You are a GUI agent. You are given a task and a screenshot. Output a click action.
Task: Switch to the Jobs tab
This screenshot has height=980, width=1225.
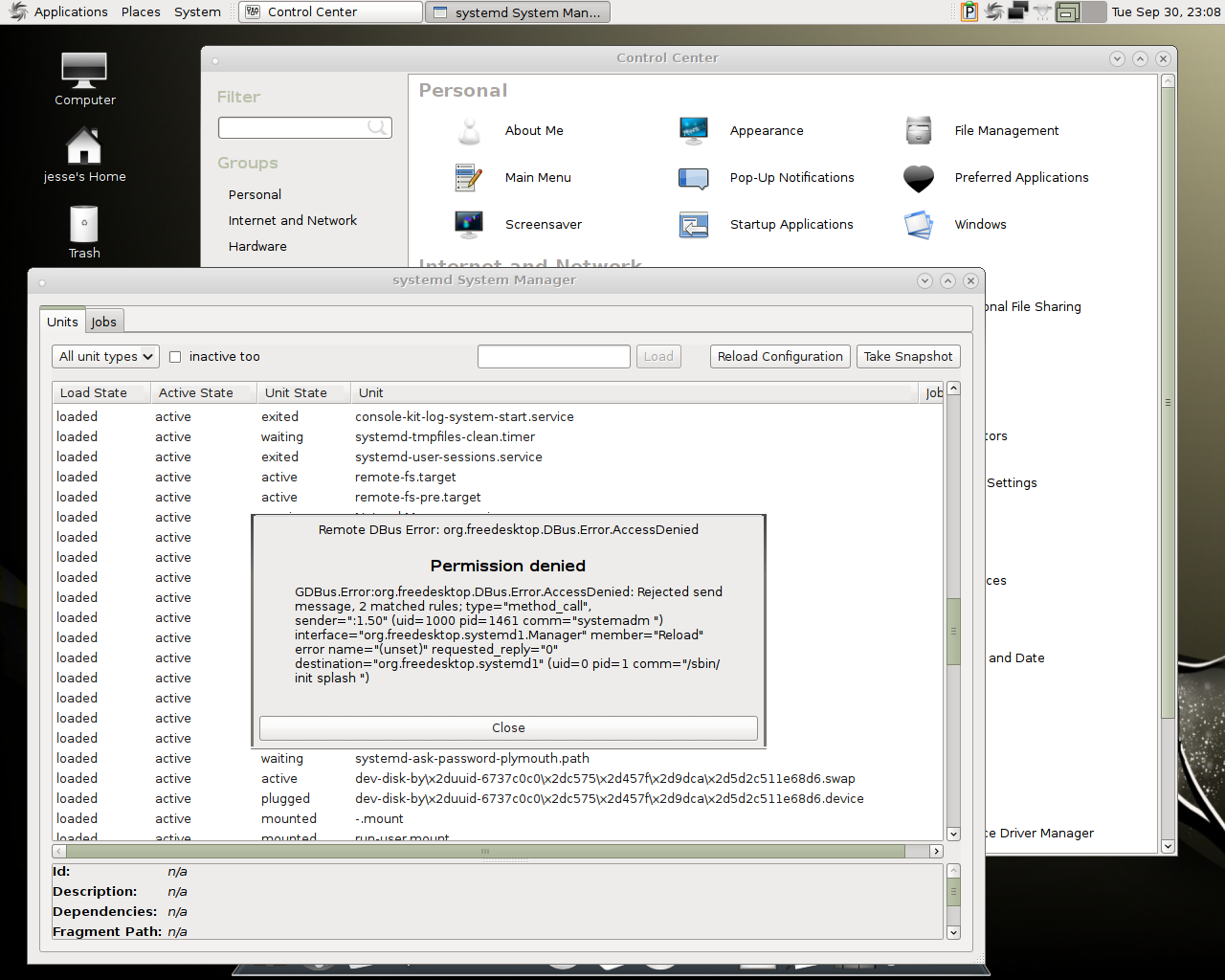click(104, 322)
